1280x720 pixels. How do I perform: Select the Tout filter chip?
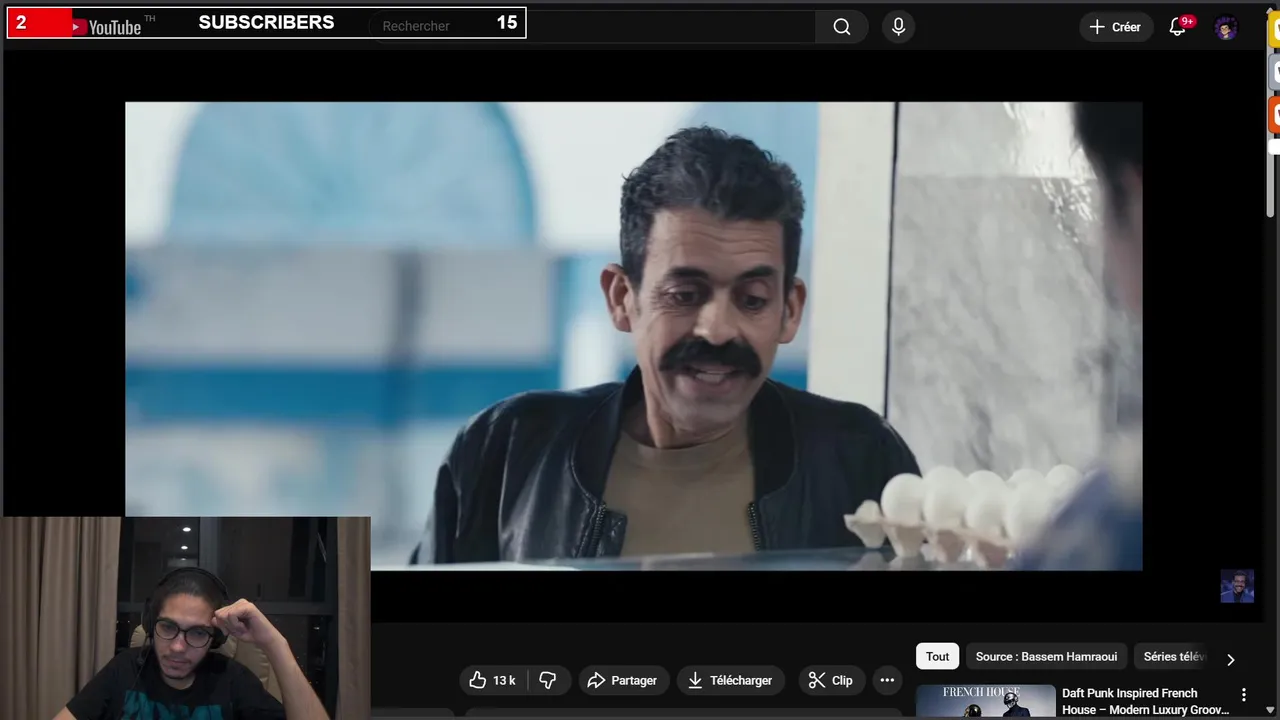click(x=937, y=656)
